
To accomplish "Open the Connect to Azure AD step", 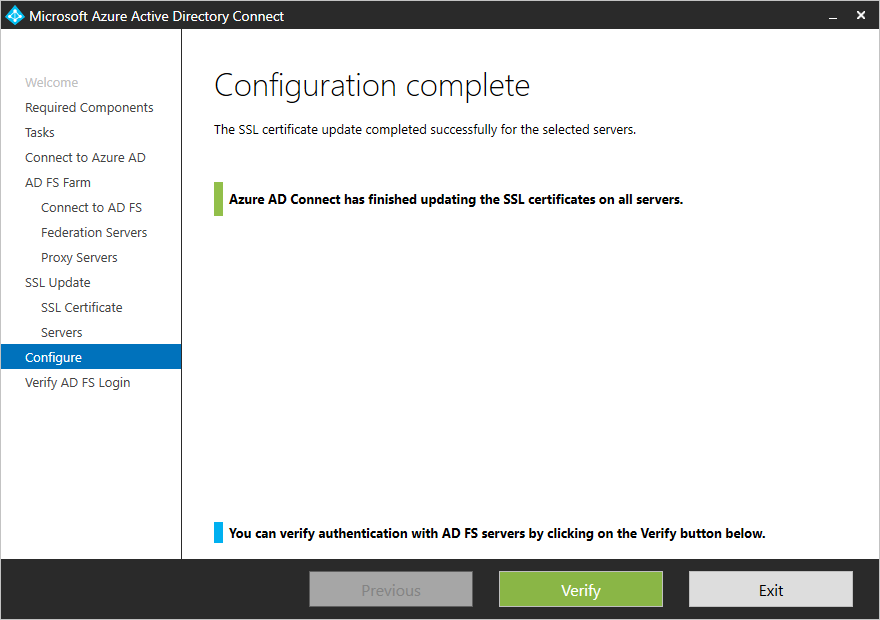I will [x=85, y=158].
